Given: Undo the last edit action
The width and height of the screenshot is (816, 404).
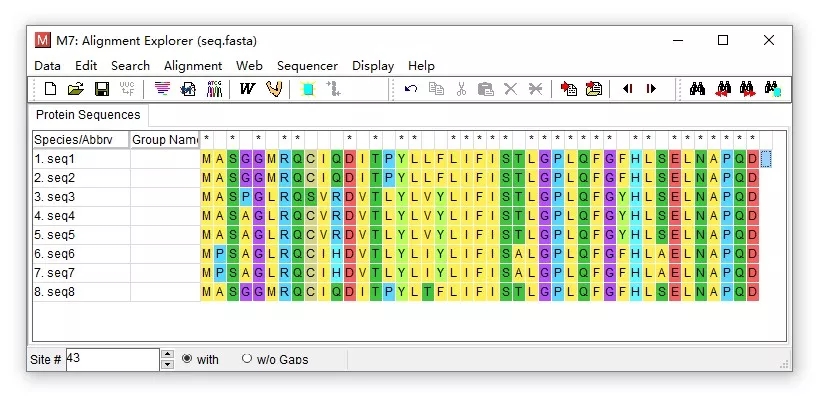Looking at the screenshot, I should [x=411, y=89].
